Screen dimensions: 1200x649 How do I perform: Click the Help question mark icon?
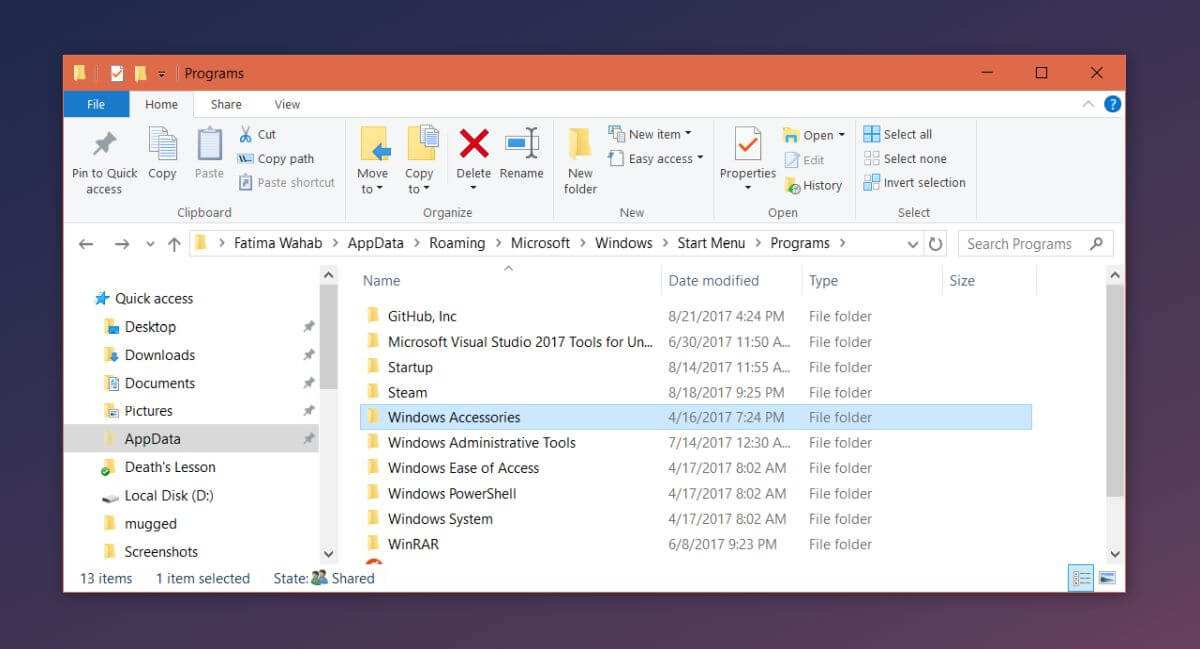(1112, 104)
